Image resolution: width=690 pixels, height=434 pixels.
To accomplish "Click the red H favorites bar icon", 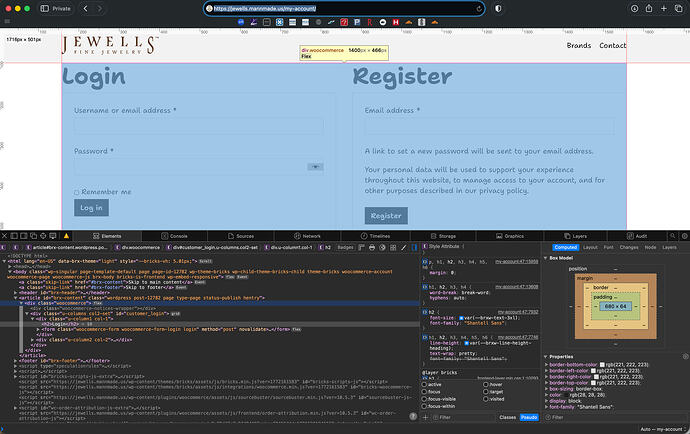I will pos(396,22).
